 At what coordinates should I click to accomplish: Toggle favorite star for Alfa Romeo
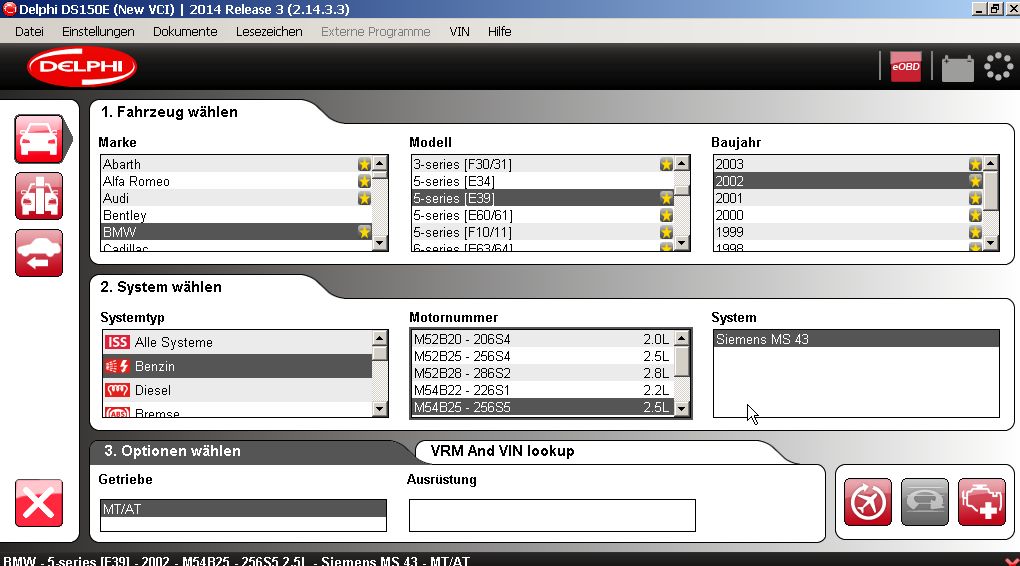pos(364,182)
